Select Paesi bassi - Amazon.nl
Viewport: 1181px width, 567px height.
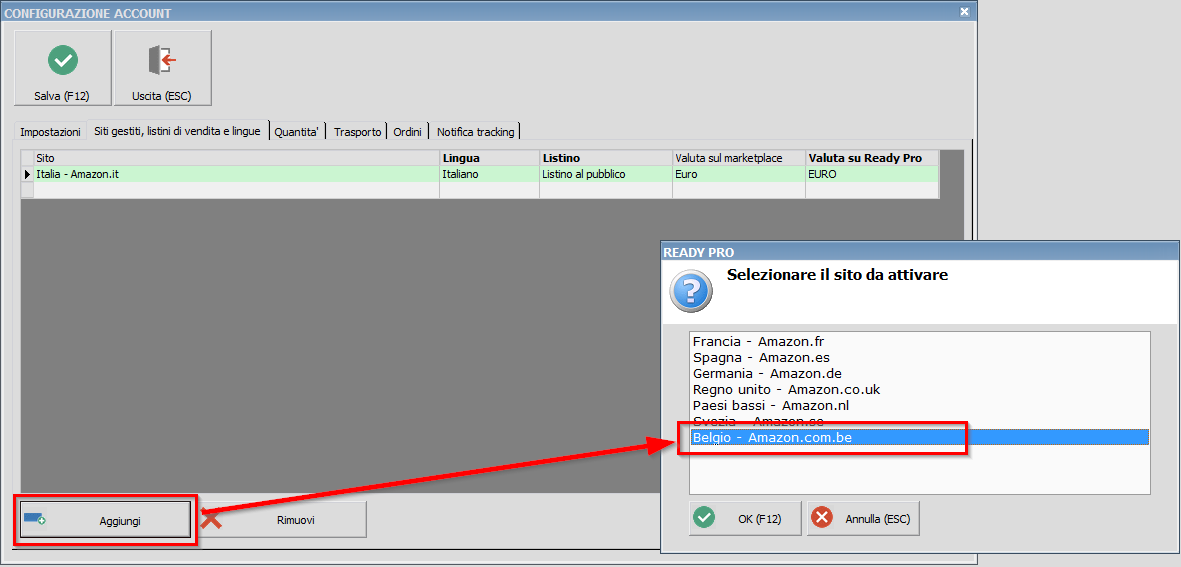920,405
